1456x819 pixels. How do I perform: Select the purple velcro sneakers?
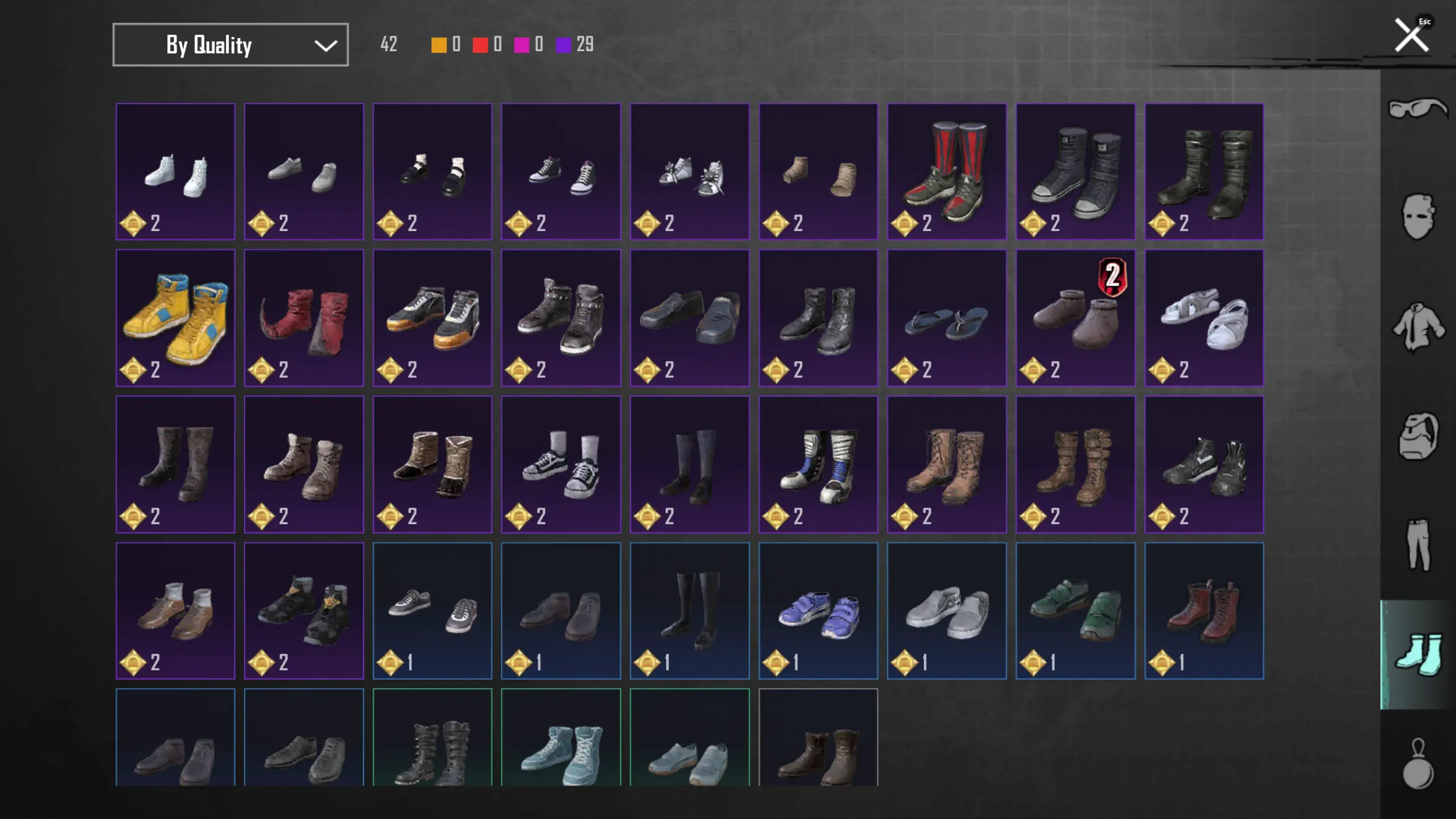[818, 611]
